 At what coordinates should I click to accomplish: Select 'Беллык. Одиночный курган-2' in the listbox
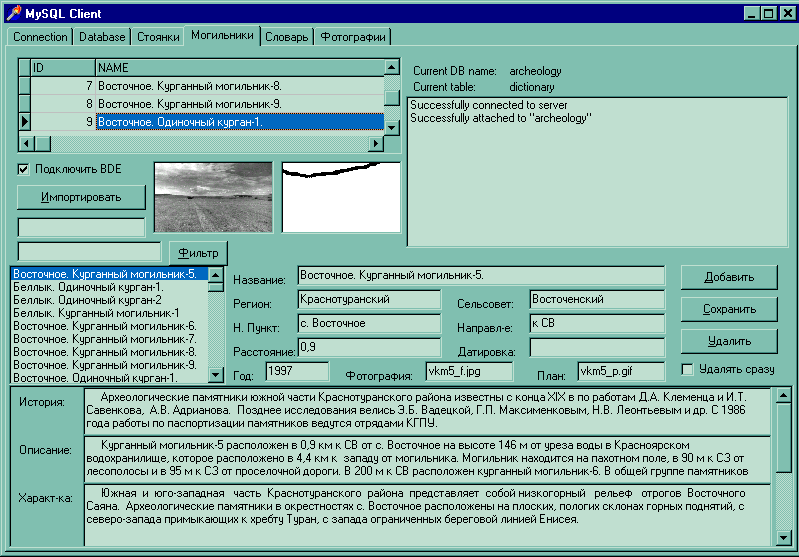tap(110, 300)
